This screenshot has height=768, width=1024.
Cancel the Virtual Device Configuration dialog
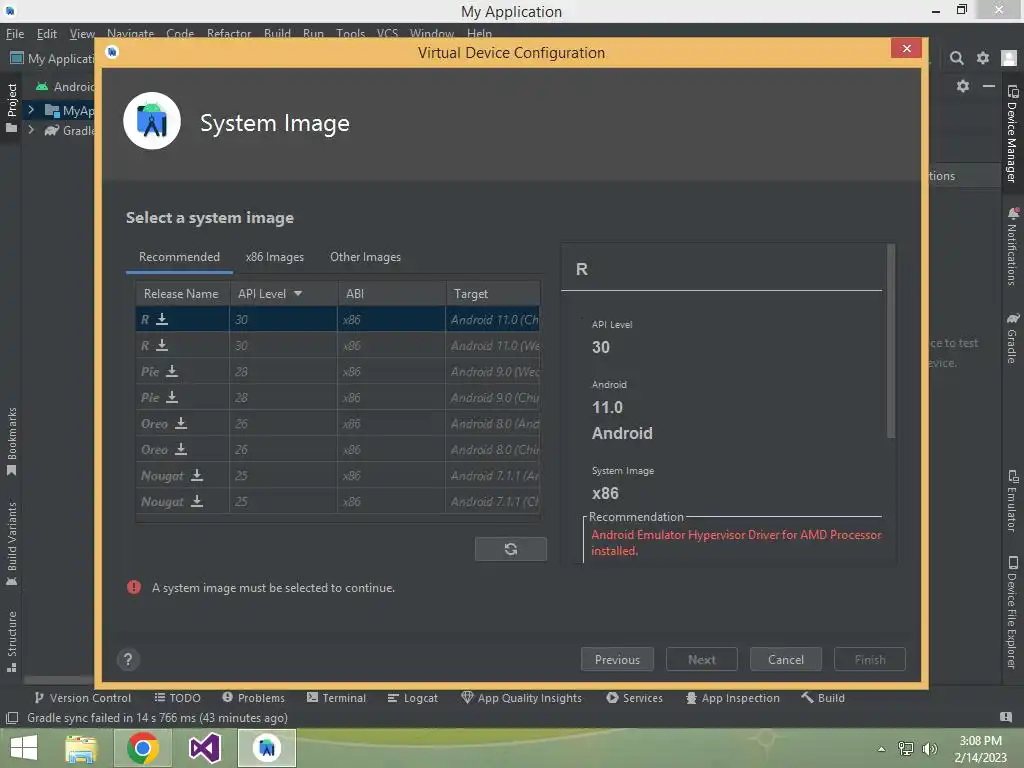click(x=786, y=660)
